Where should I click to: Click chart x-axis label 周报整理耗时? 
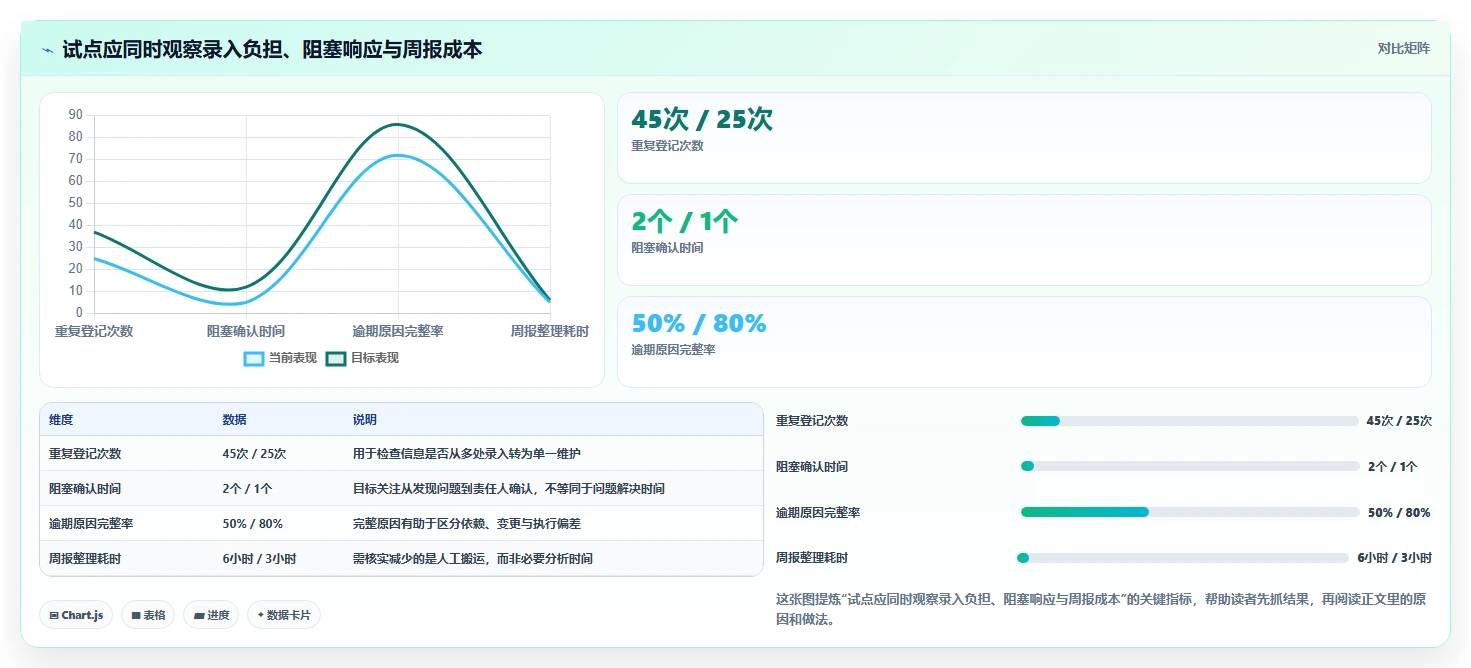point(549,331)
